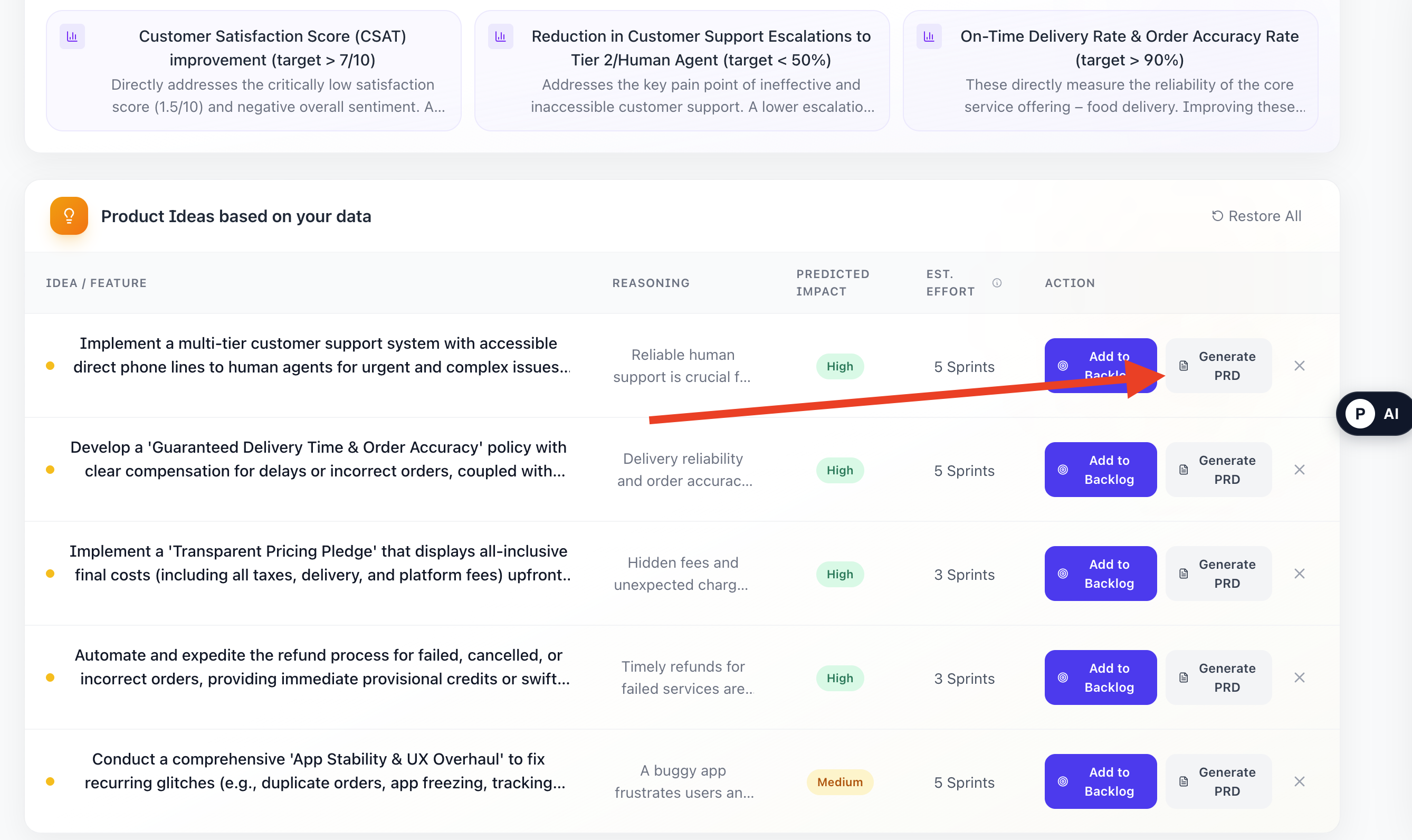The height and width of the screenshot is (840, 1412).
Task: Generate PRD for App Stability overhaul
Action: pyautogui.click(x=1218, y=782)
